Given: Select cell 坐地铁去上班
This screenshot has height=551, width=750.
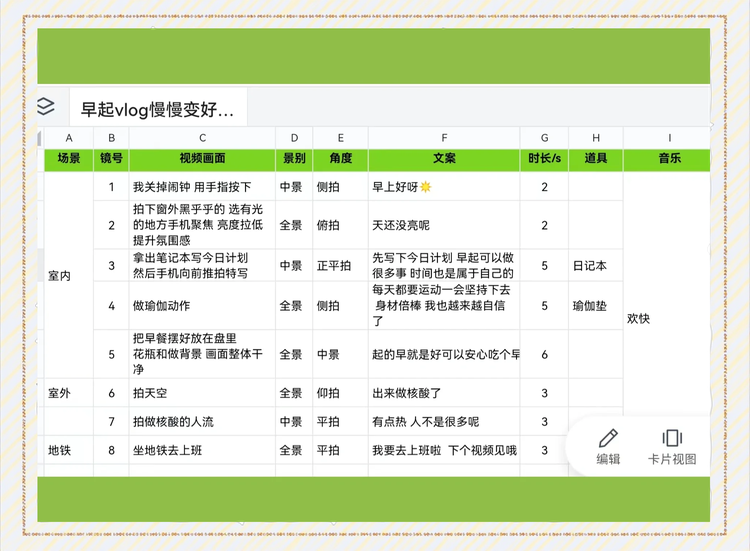Looking at the screenshot, I should tap(202, 450).
